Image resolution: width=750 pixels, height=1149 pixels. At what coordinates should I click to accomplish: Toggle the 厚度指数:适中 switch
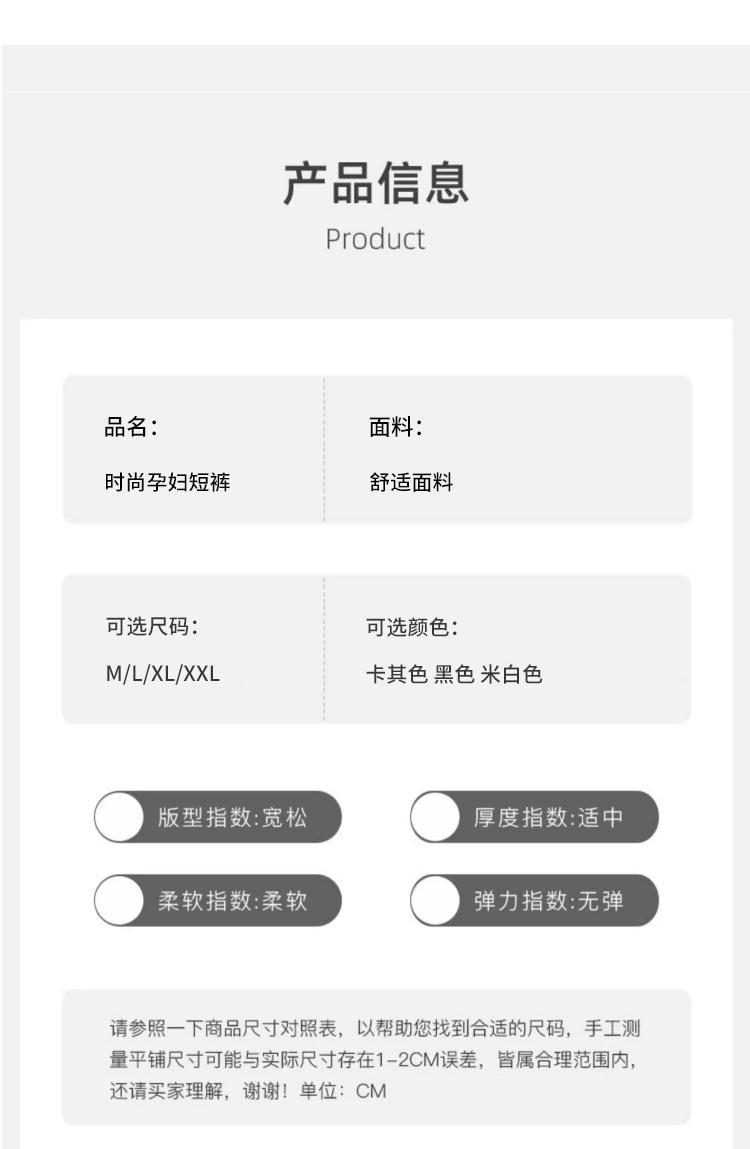click(436, 817)
